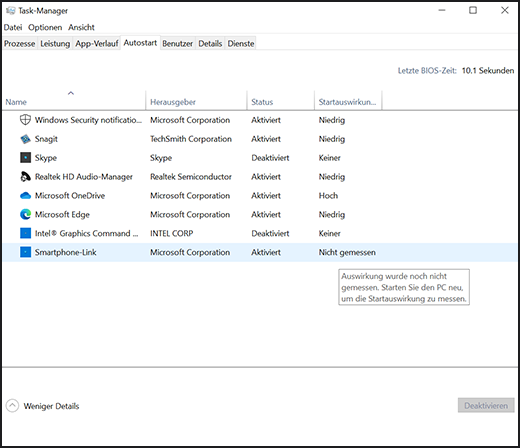The width and height of the screenshot is (520, 448).
Task: Click OneDrive's Aktiviert status cell
Action: [x=266, y=196]
